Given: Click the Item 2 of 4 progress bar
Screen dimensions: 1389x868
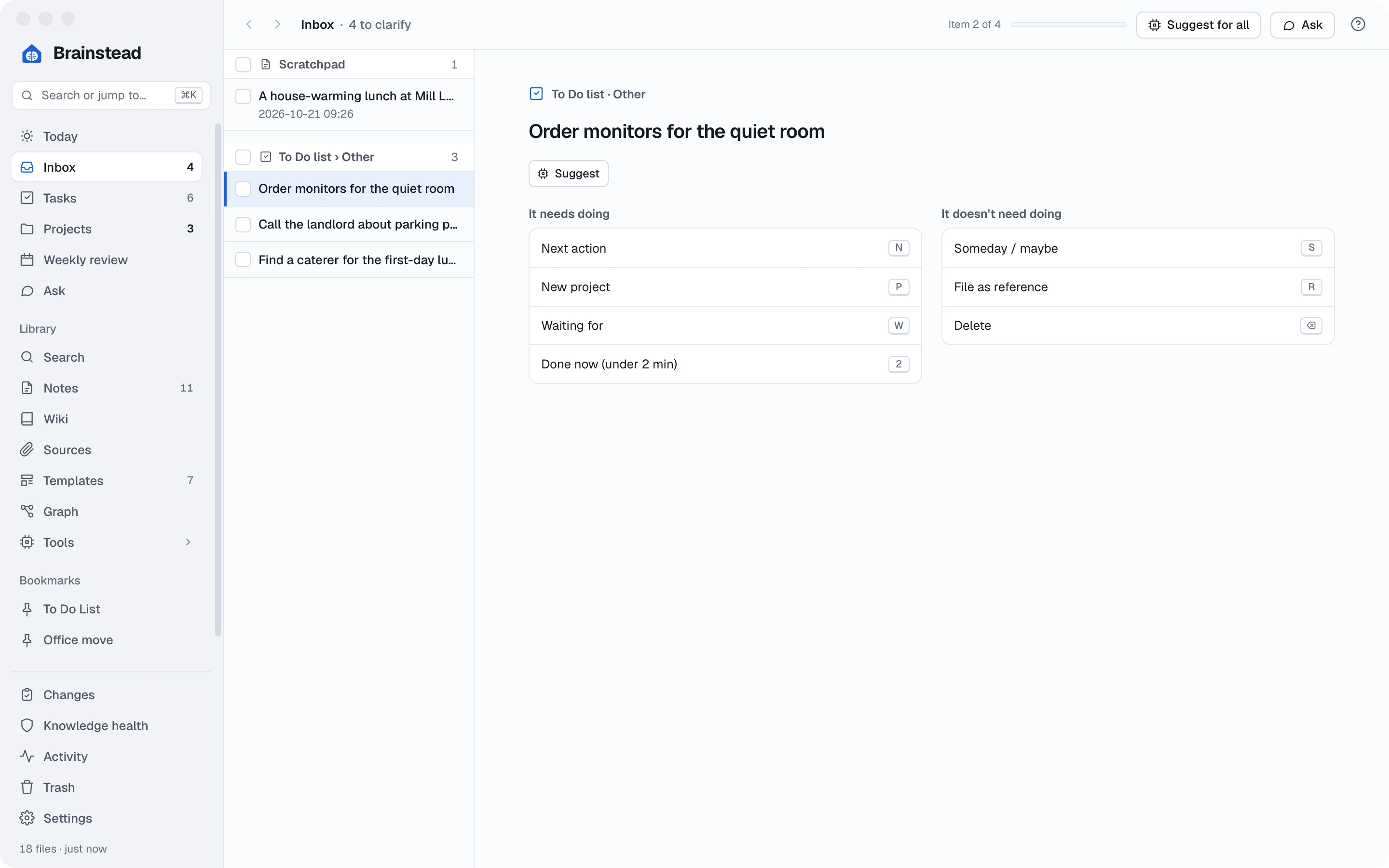Looking at the screenshot, I should coord(1068,25).
